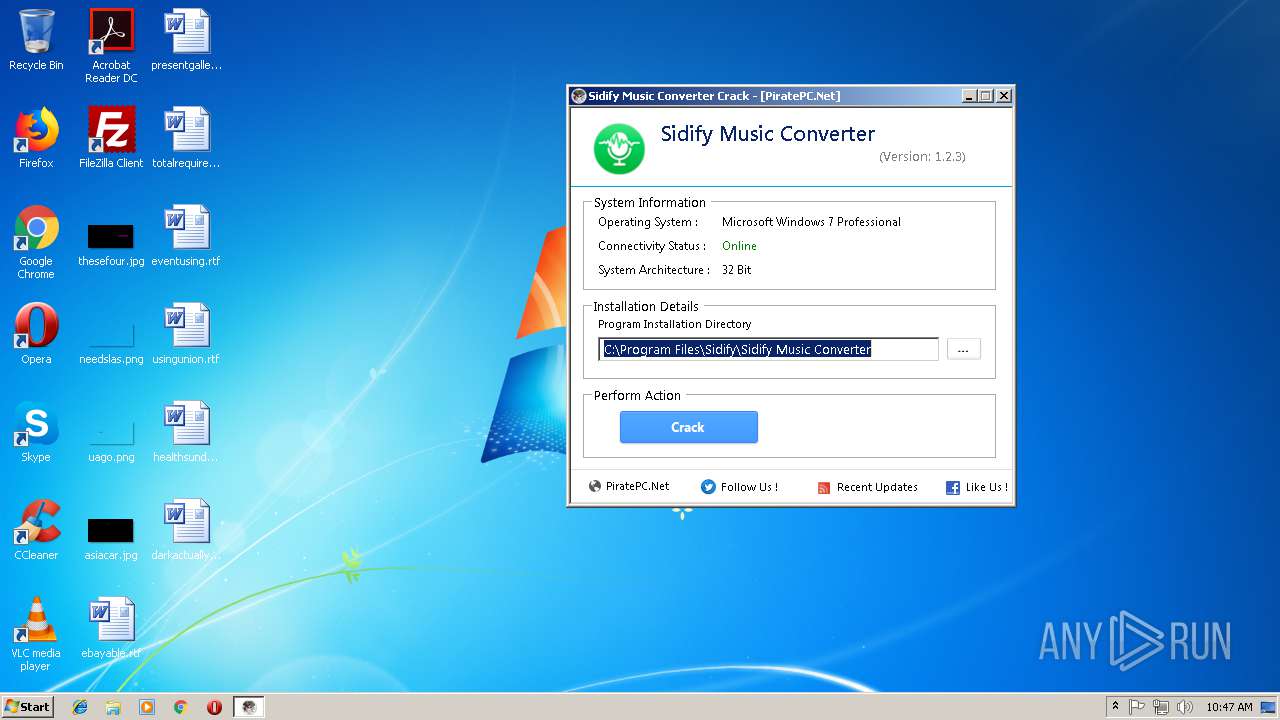Open the folder browse (...) button
The height and width of the screenshot is (720, 1280).
pyautogui.click(x=963, y=349)
